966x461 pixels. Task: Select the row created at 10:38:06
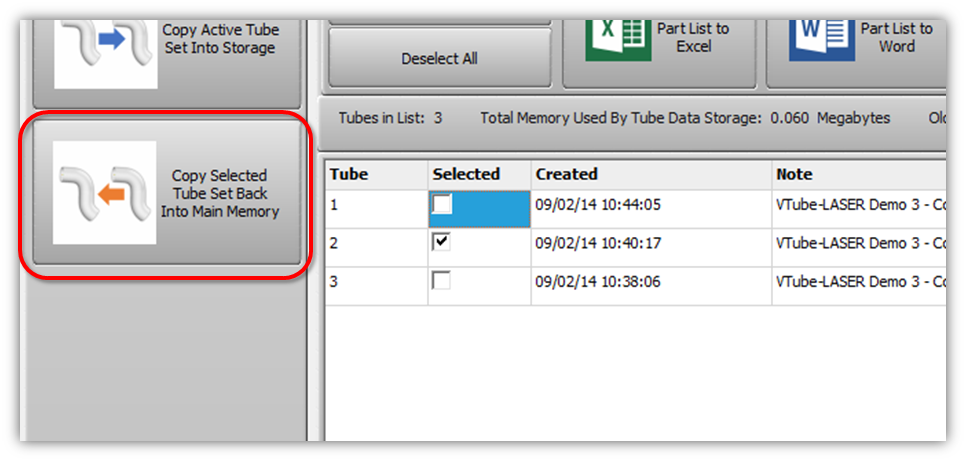[598, 282]
